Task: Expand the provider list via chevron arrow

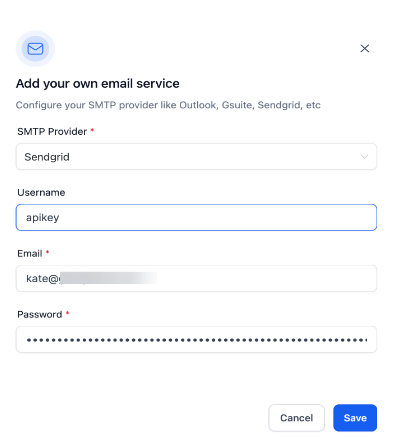Action: [364, 157]
